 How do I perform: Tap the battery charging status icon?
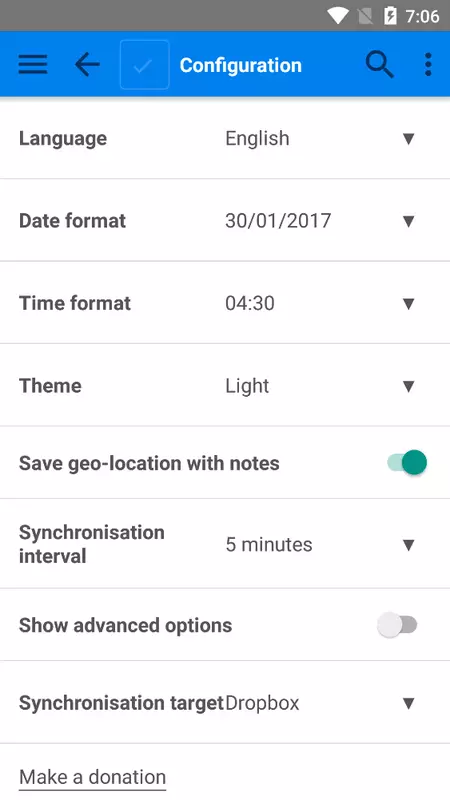[390, 16]
